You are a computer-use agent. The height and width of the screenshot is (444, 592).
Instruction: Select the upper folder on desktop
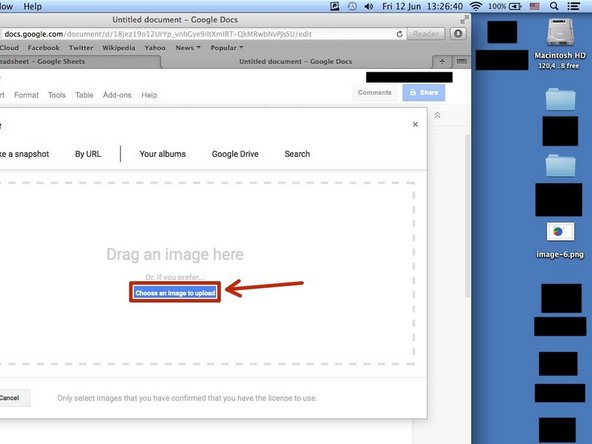[x=560, y=99]
